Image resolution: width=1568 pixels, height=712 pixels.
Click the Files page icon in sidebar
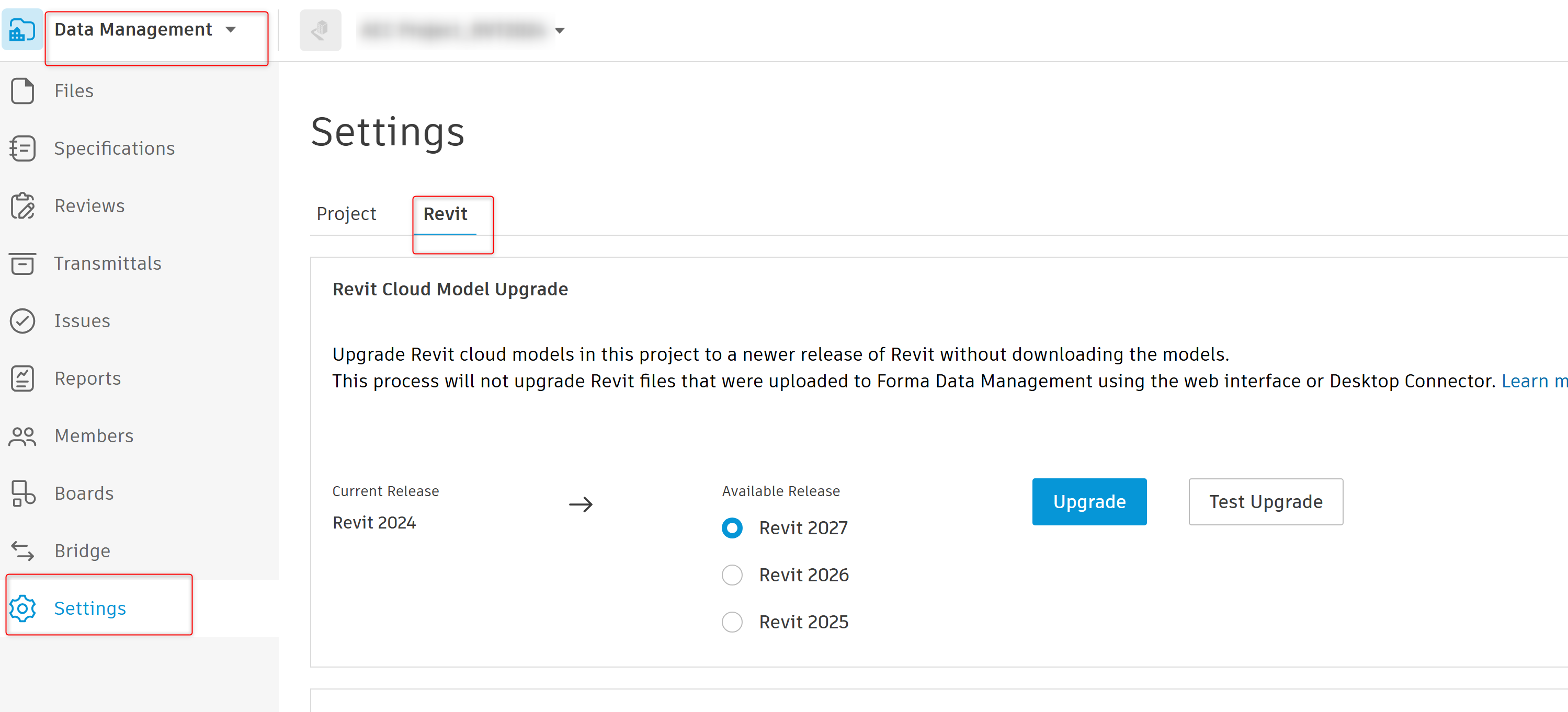coord(22,90)
